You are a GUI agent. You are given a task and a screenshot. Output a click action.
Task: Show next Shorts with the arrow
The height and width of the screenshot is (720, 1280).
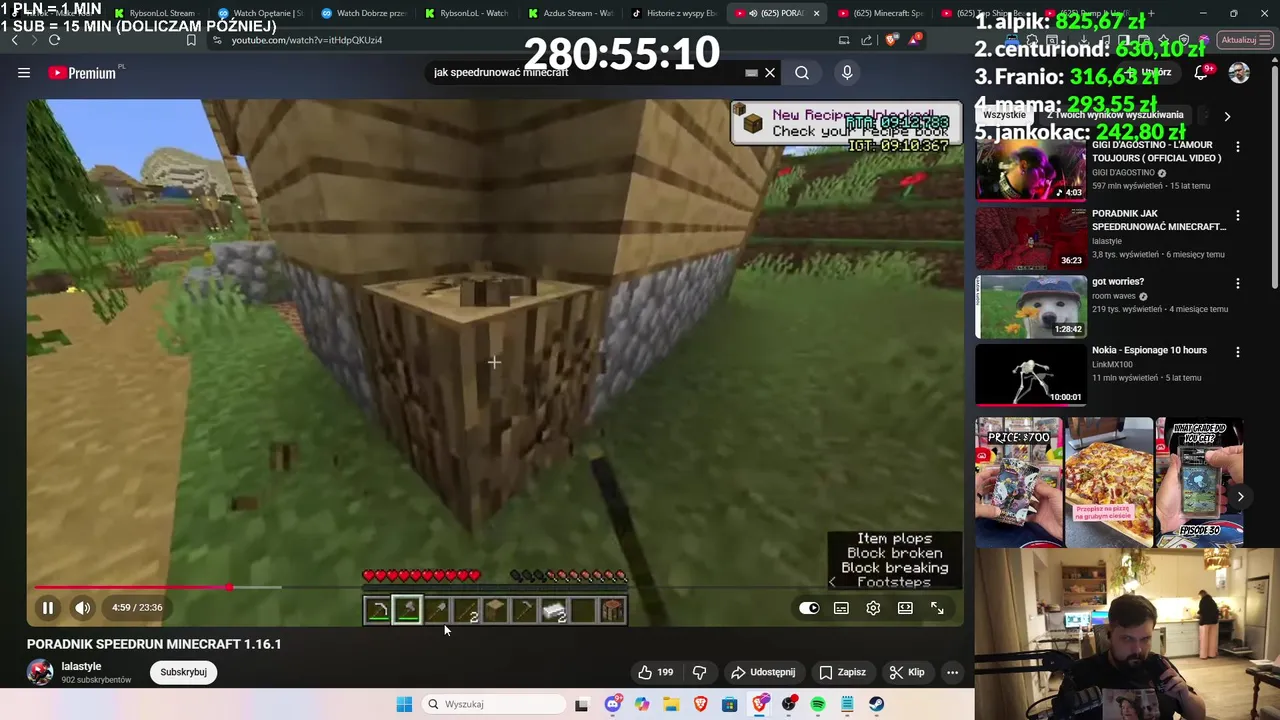pyautogui.click(x=1240, y=496)
